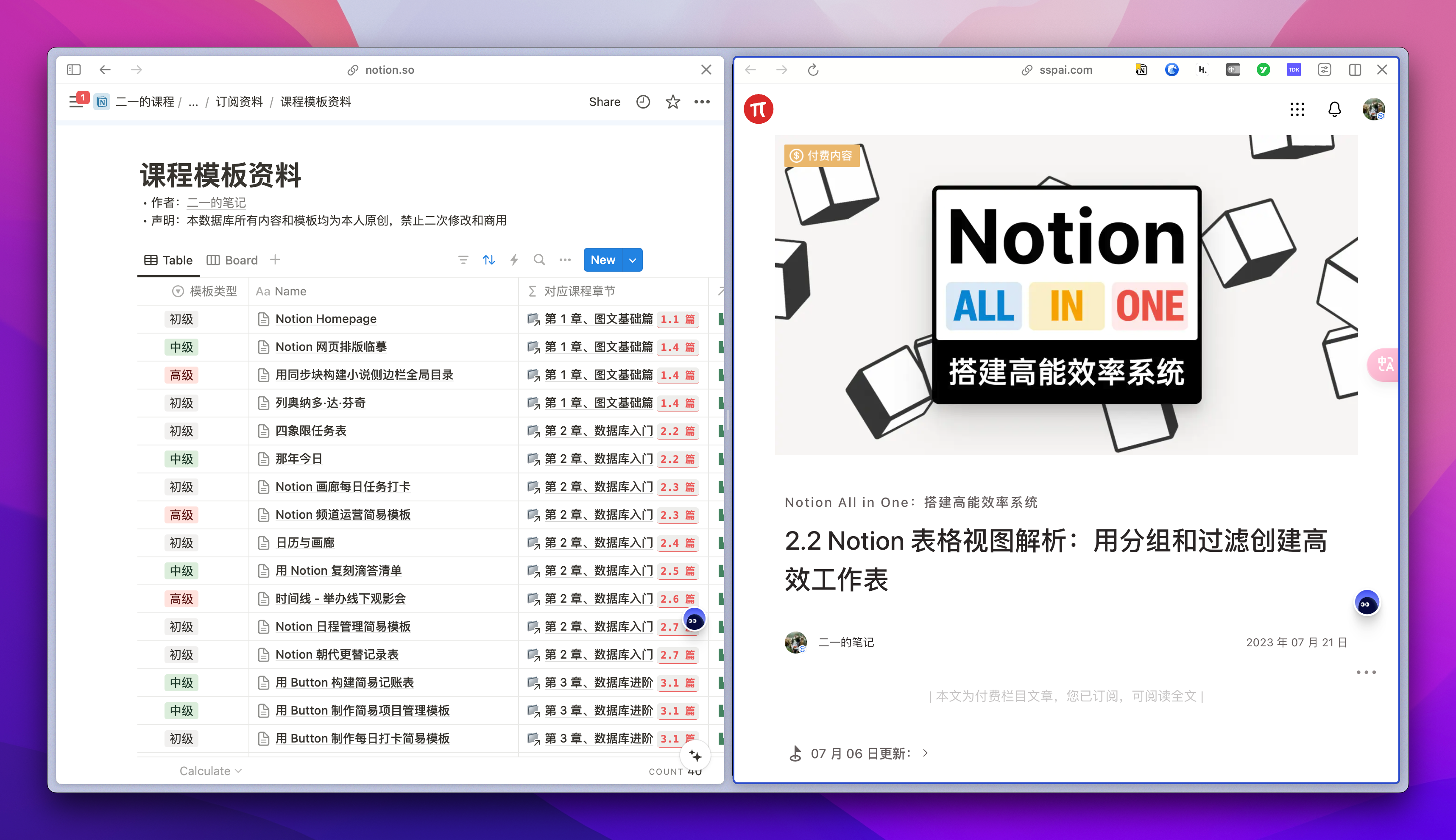Click the 付费内容 badge on cover

822,156
